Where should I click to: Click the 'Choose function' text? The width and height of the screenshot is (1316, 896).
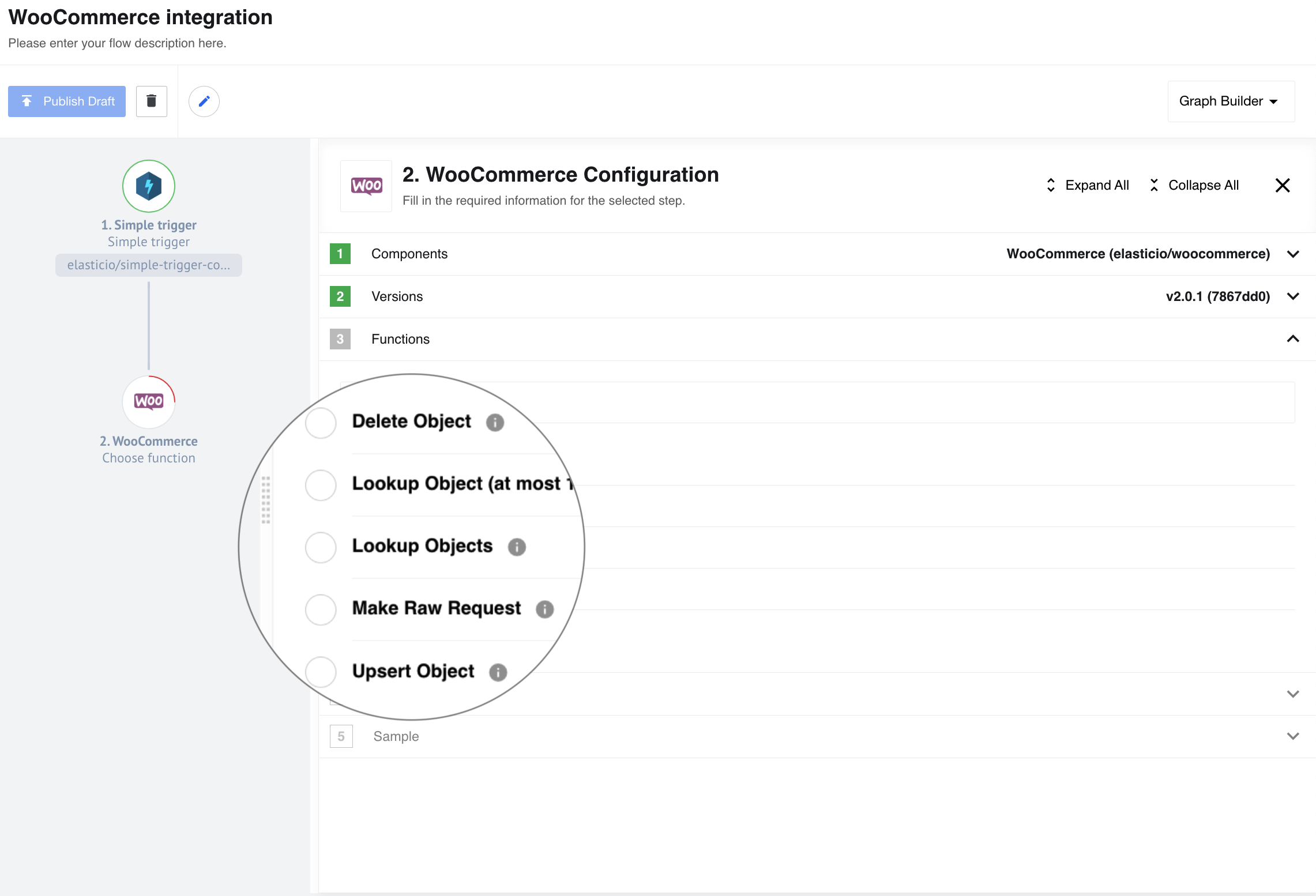click(149, 458)
